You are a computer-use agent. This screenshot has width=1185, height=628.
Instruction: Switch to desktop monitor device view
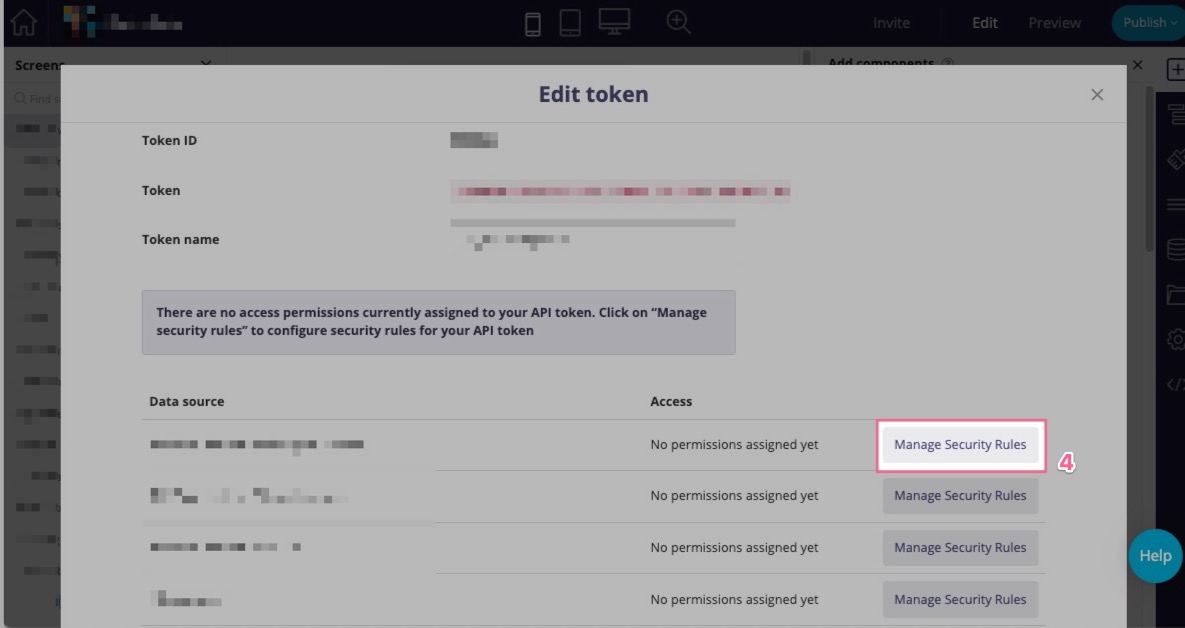click(x=614, y=22)
